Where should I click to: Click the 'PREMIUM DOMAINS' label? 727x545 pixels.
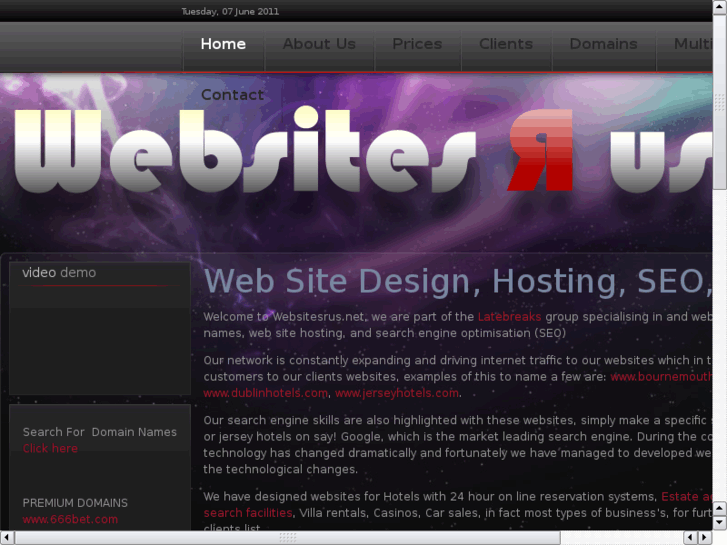(75, 503)
